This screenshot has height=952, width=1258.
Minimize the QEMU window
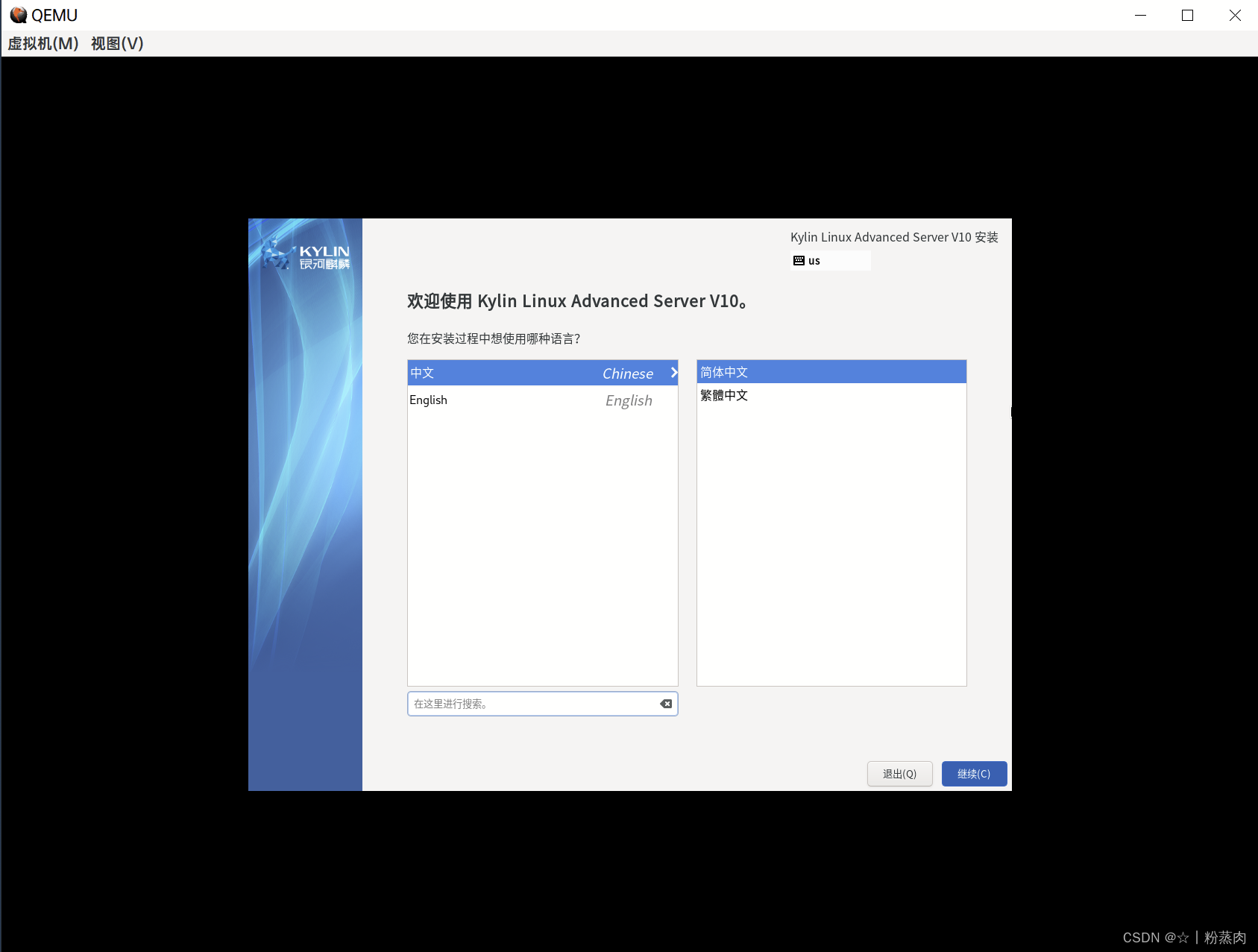tap(1140, 15)
